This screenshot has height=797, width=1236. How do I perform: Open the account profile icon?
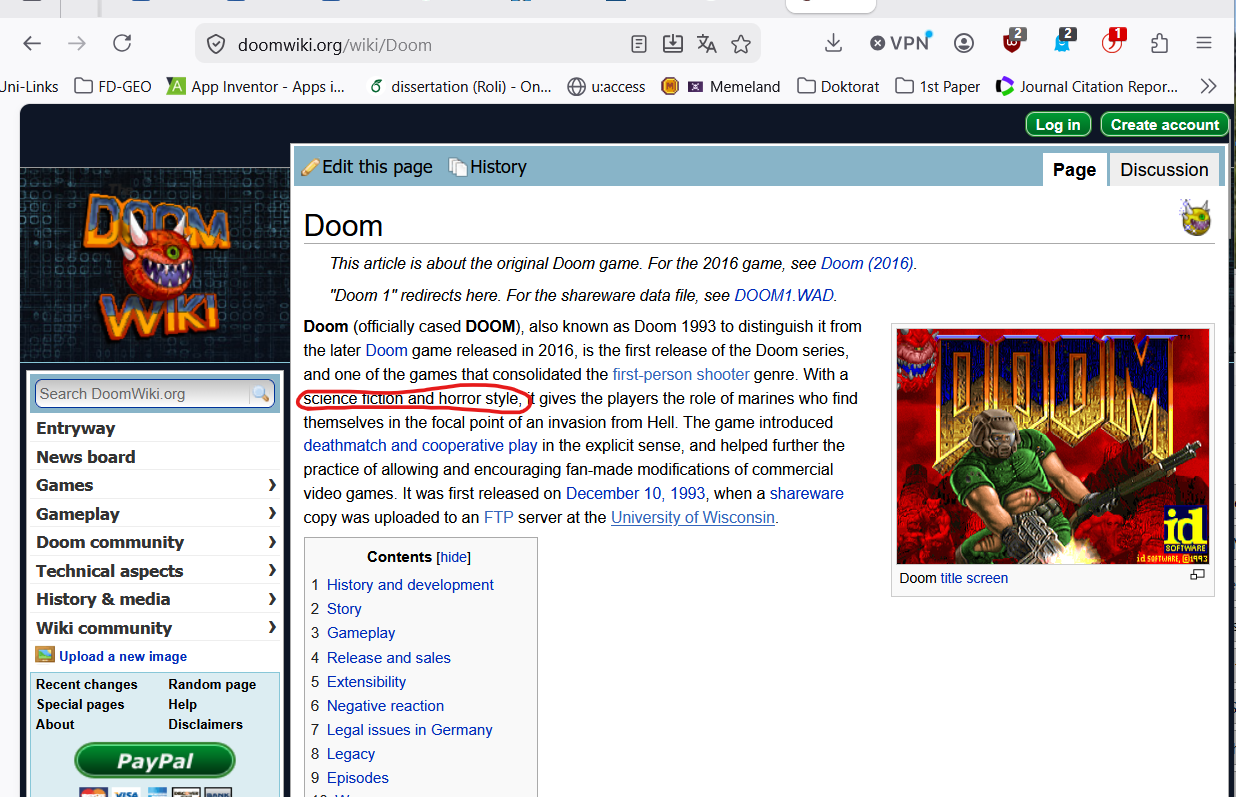coord(964,43)
